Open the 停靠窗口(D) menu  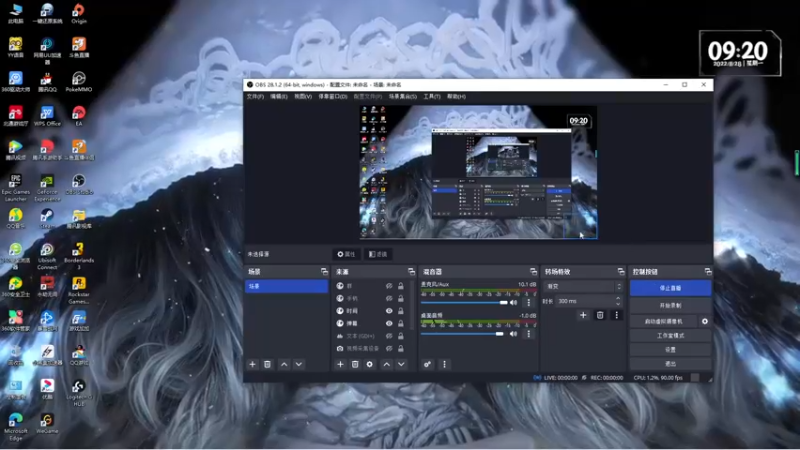pyautogui.click(x=333, y=96)
